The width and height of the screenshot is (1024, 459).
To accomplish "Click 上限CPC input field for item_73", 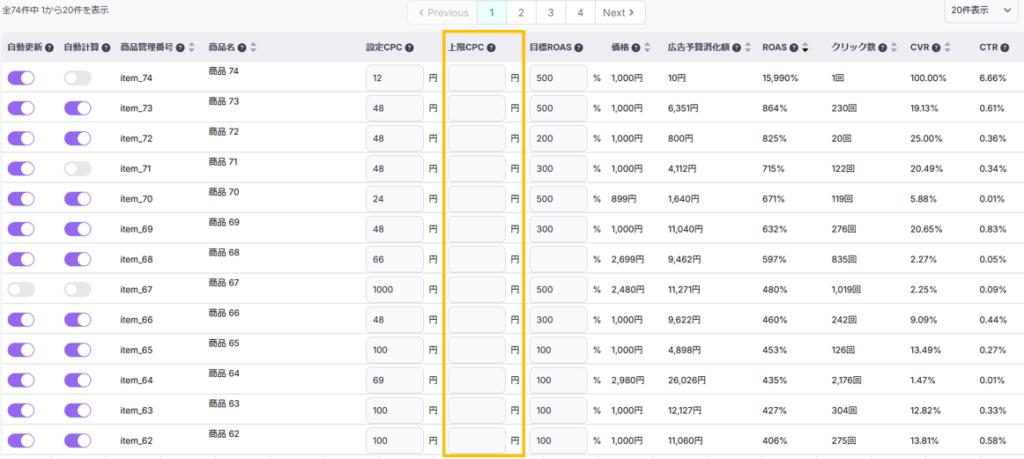I will [x=476, y=109].
